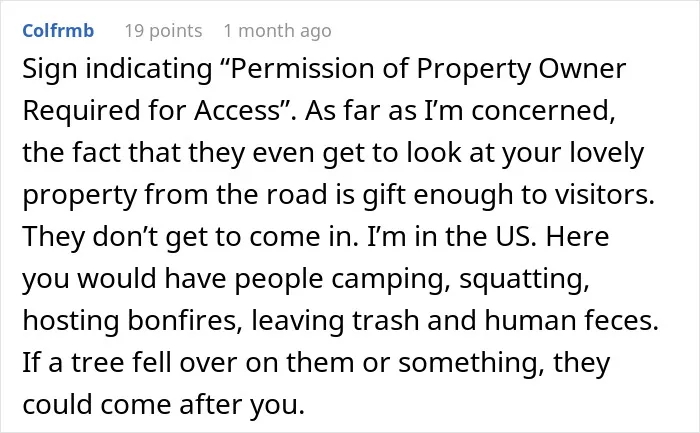This screenshot has width=700, height=433.
Task: Click the line beginning If a tree fell
Action: click(x=316, y=363)
